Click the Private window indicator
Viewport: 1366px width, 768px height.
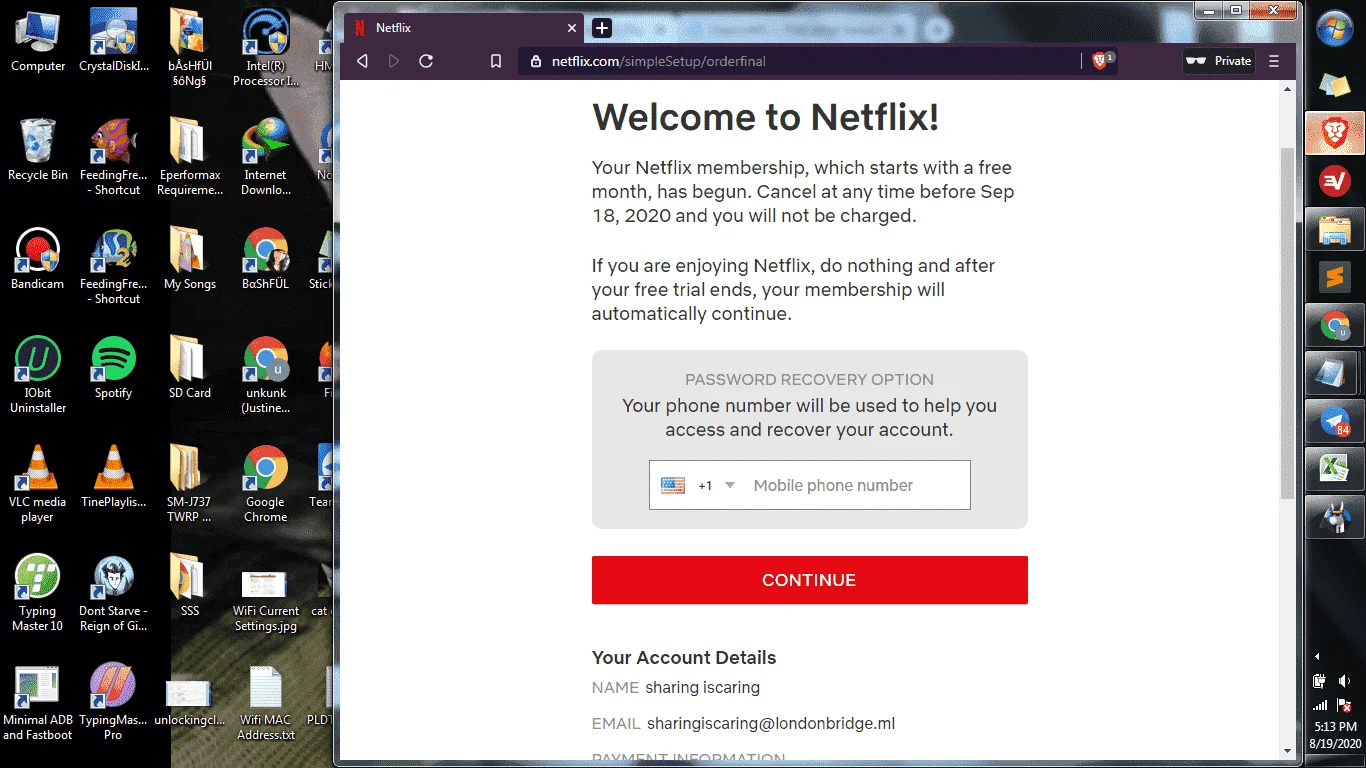coord(1219,61)
